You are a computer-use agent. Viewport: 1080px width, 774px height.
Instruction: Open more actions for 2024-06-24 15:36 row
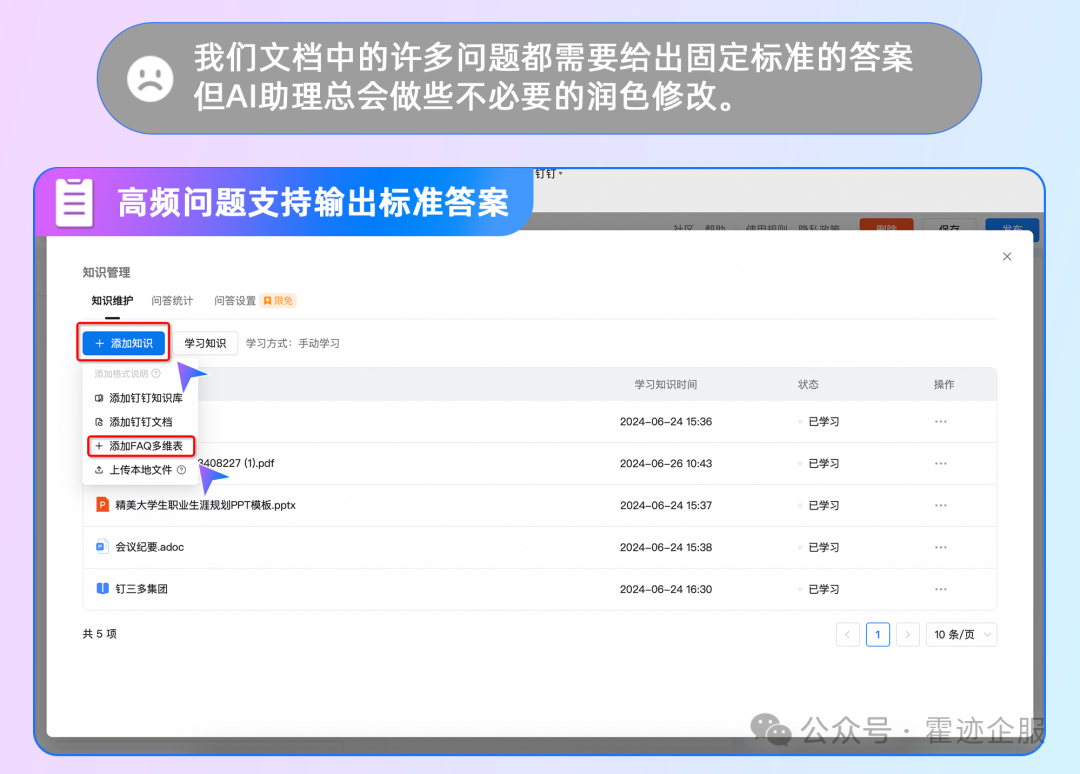tap(940, 422)
